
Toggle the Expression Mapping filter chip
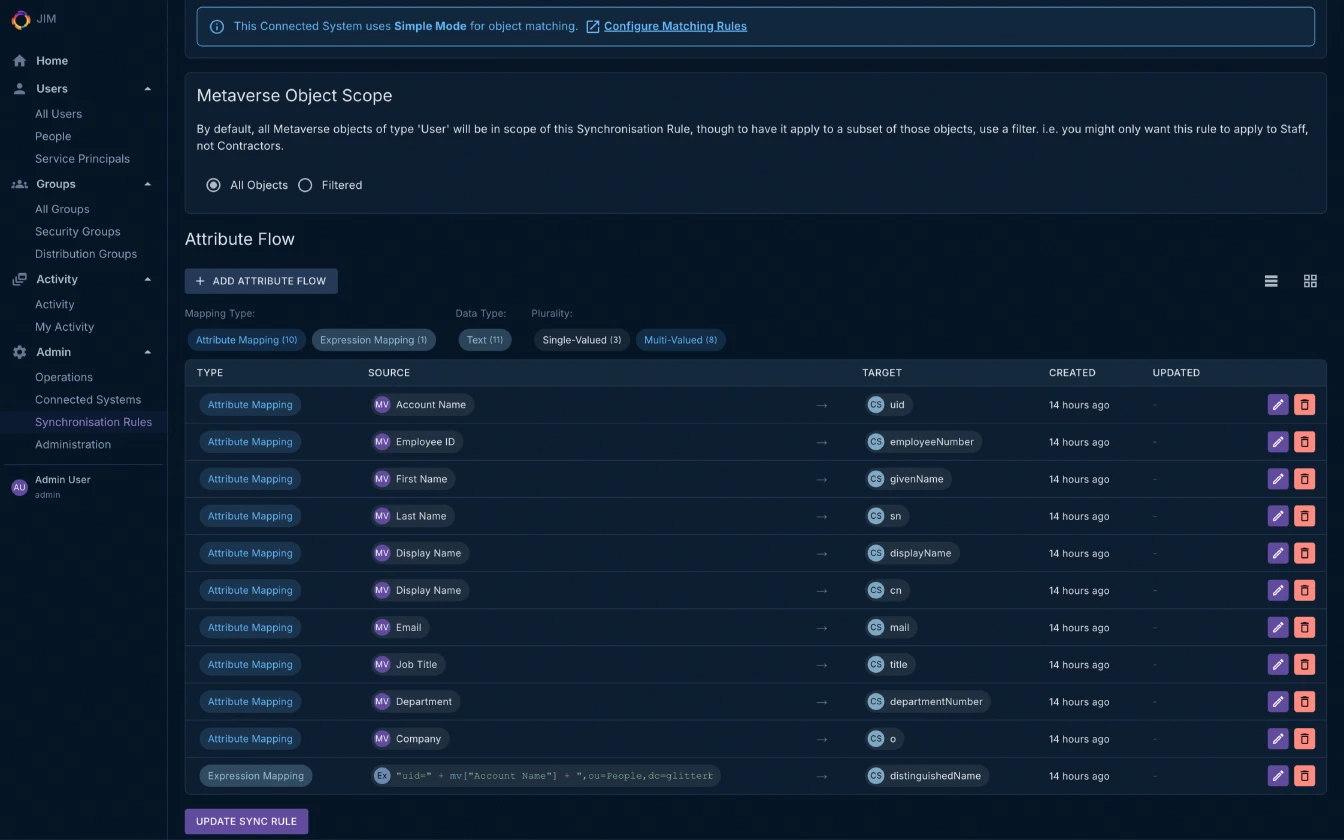pos(373,340)
